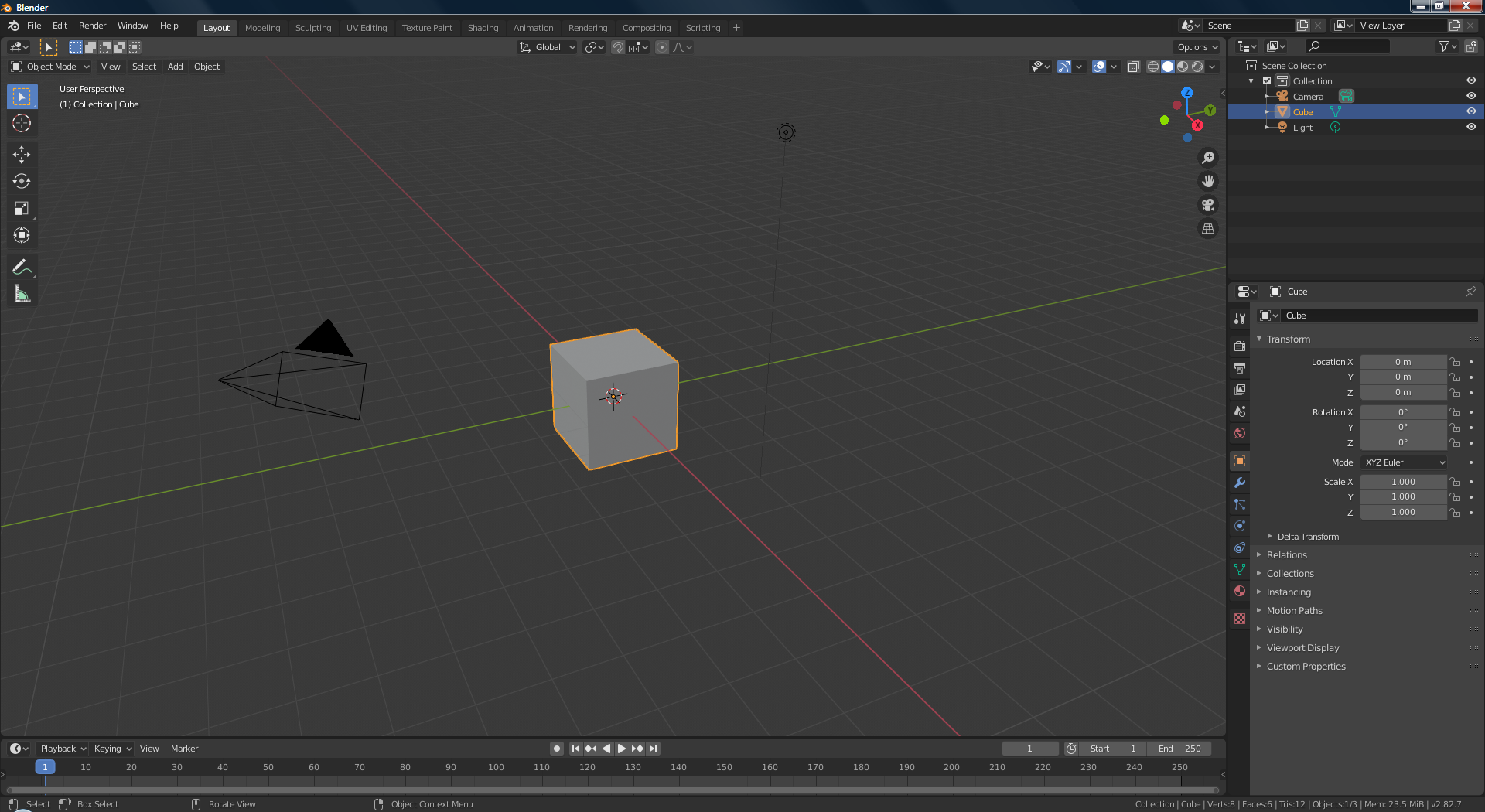Click the Toggle camera view icon
Viewport: 1485px width, 812px height.
point(1208,205)
